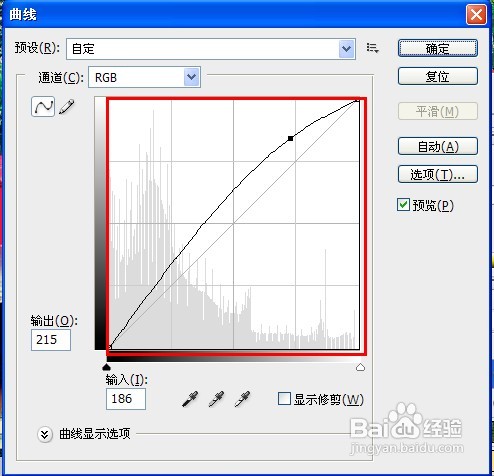This screenshot has height=476, width=494.
Task: Open the 预设 dropdown list
Action: tap(346, 49)
